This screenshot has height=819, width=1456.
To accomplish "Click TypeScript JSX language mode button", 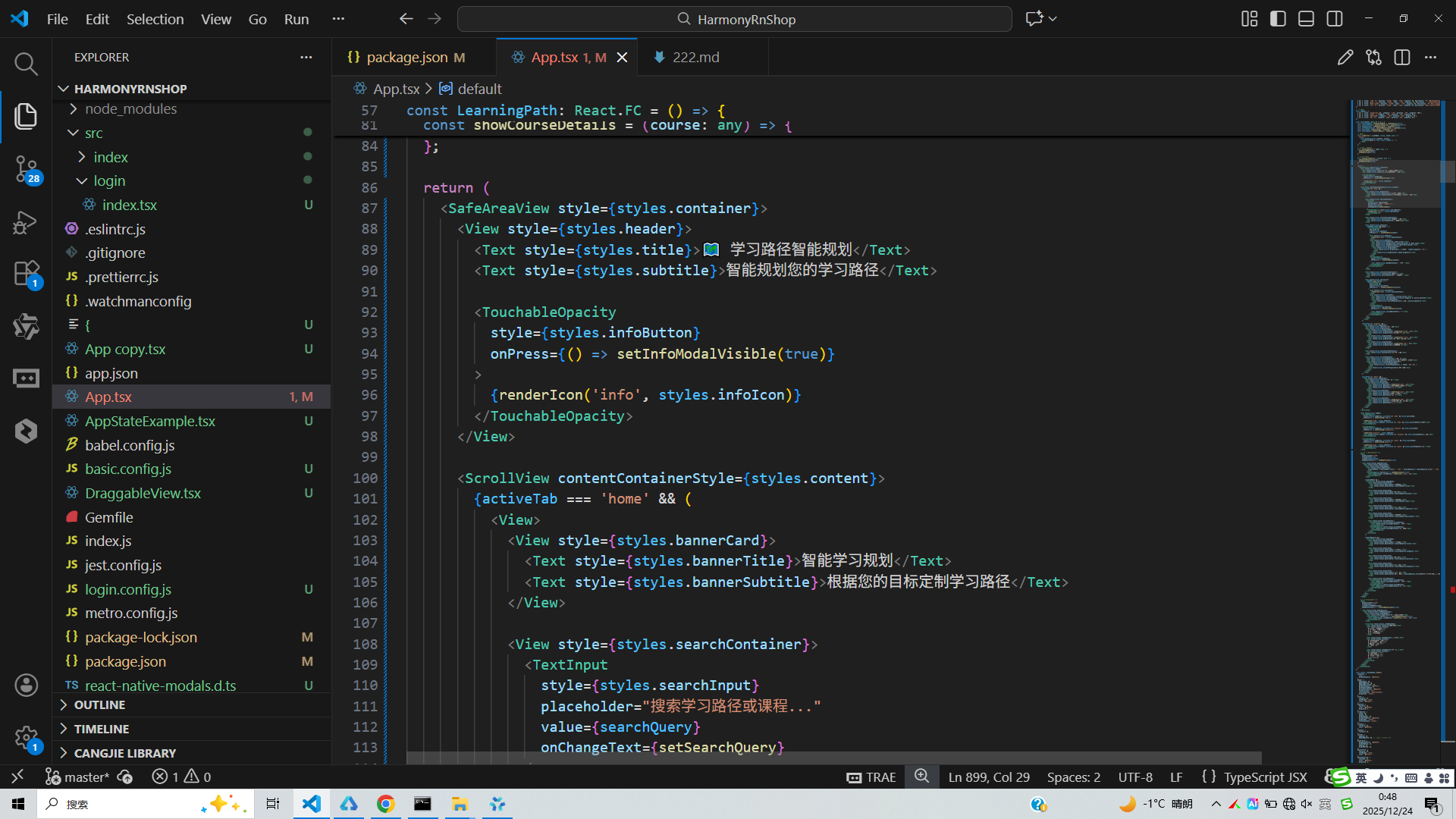I will click(x=1264, y=777).
